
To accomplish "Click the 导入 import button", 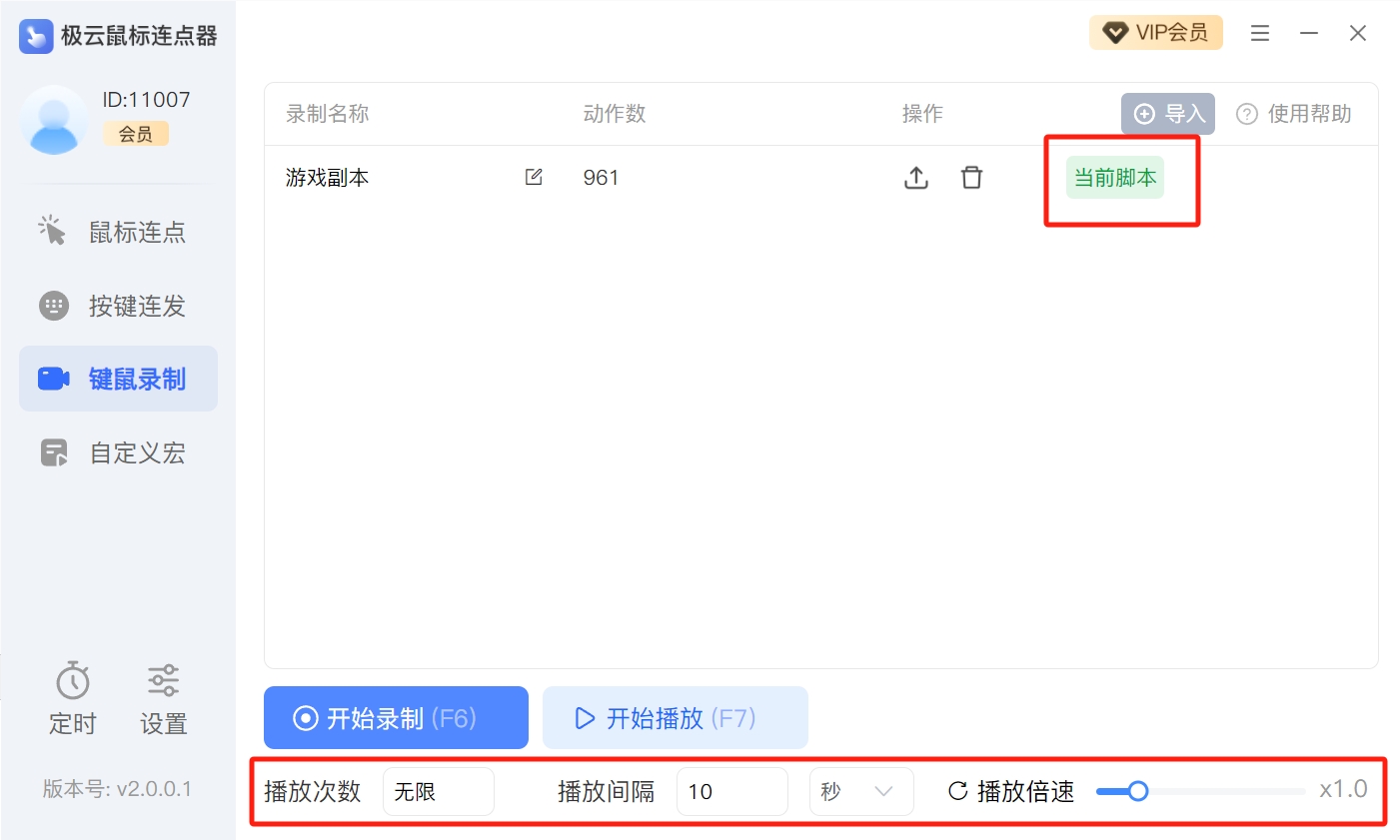I will 1167,114.
